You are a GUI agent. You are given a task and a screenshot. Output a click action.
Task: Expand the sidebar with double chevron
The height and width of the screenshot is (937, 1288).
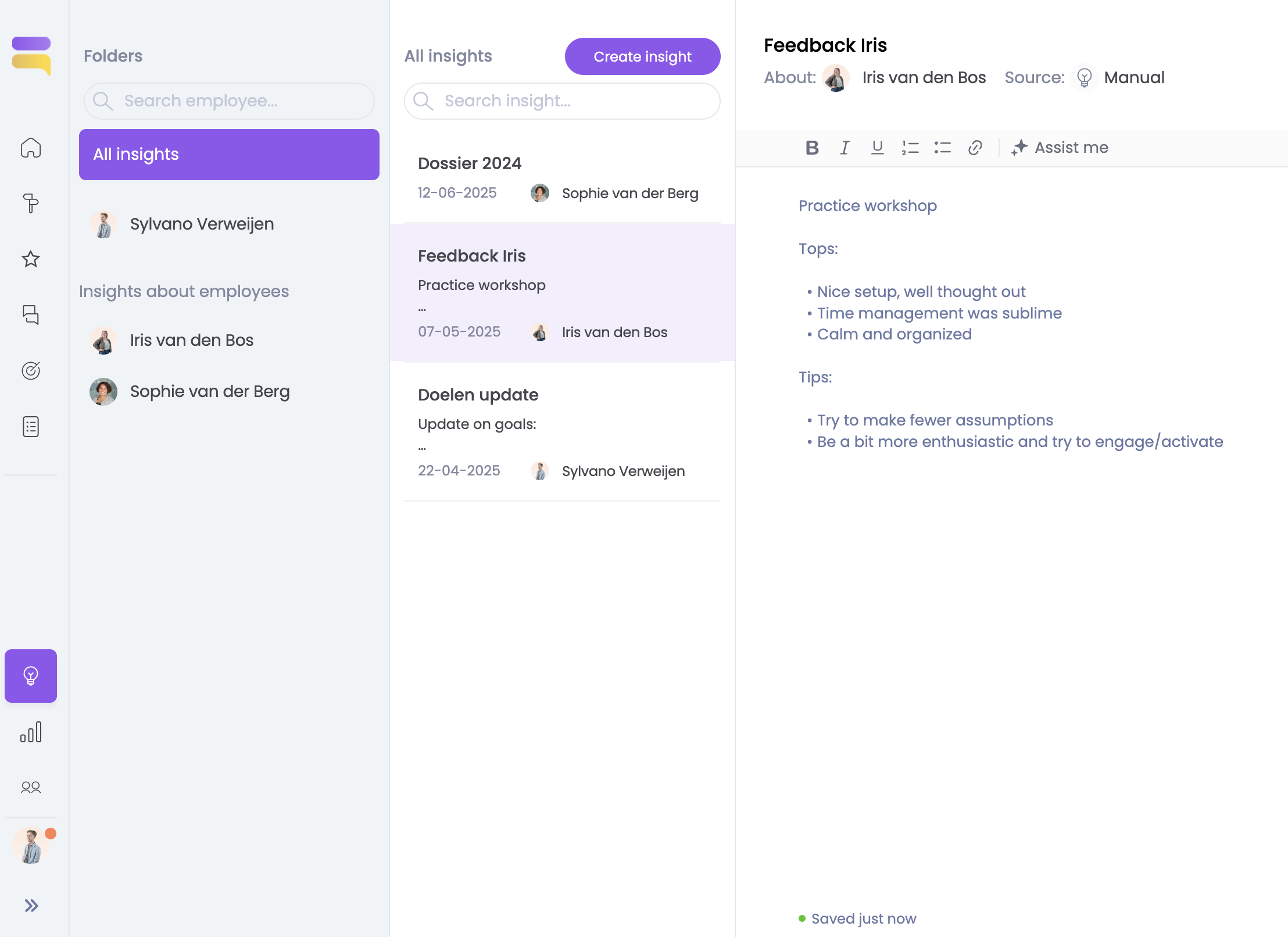(x=31, y=906)
